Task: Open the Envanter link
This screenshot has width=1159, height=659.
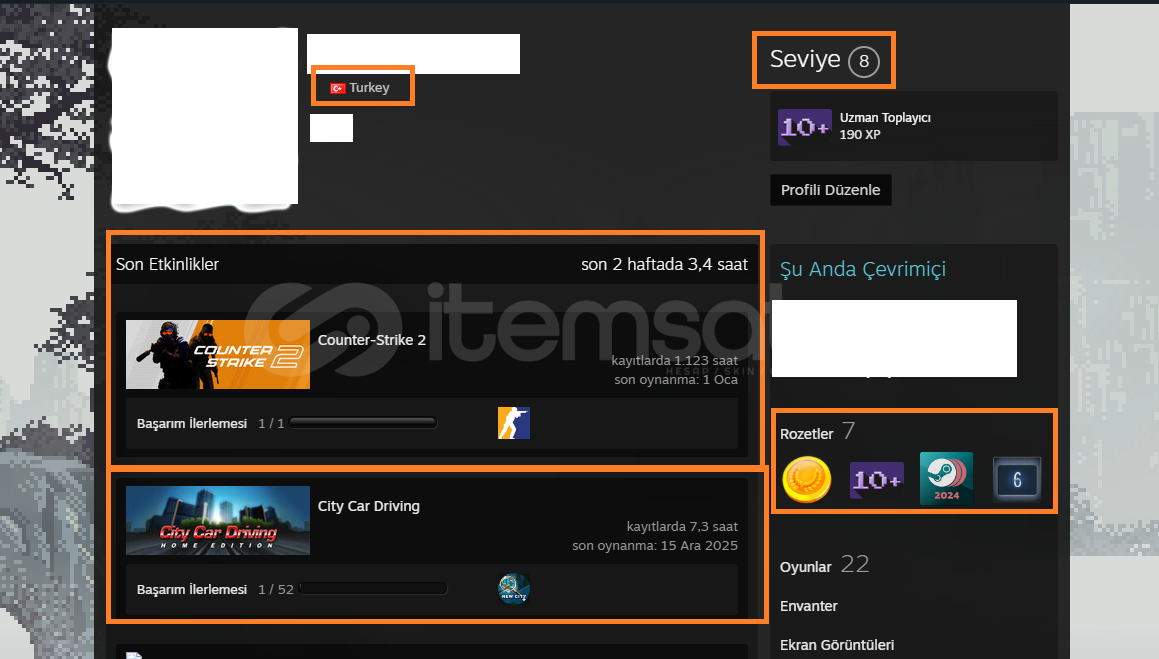Action: click(x=809, y=606)
